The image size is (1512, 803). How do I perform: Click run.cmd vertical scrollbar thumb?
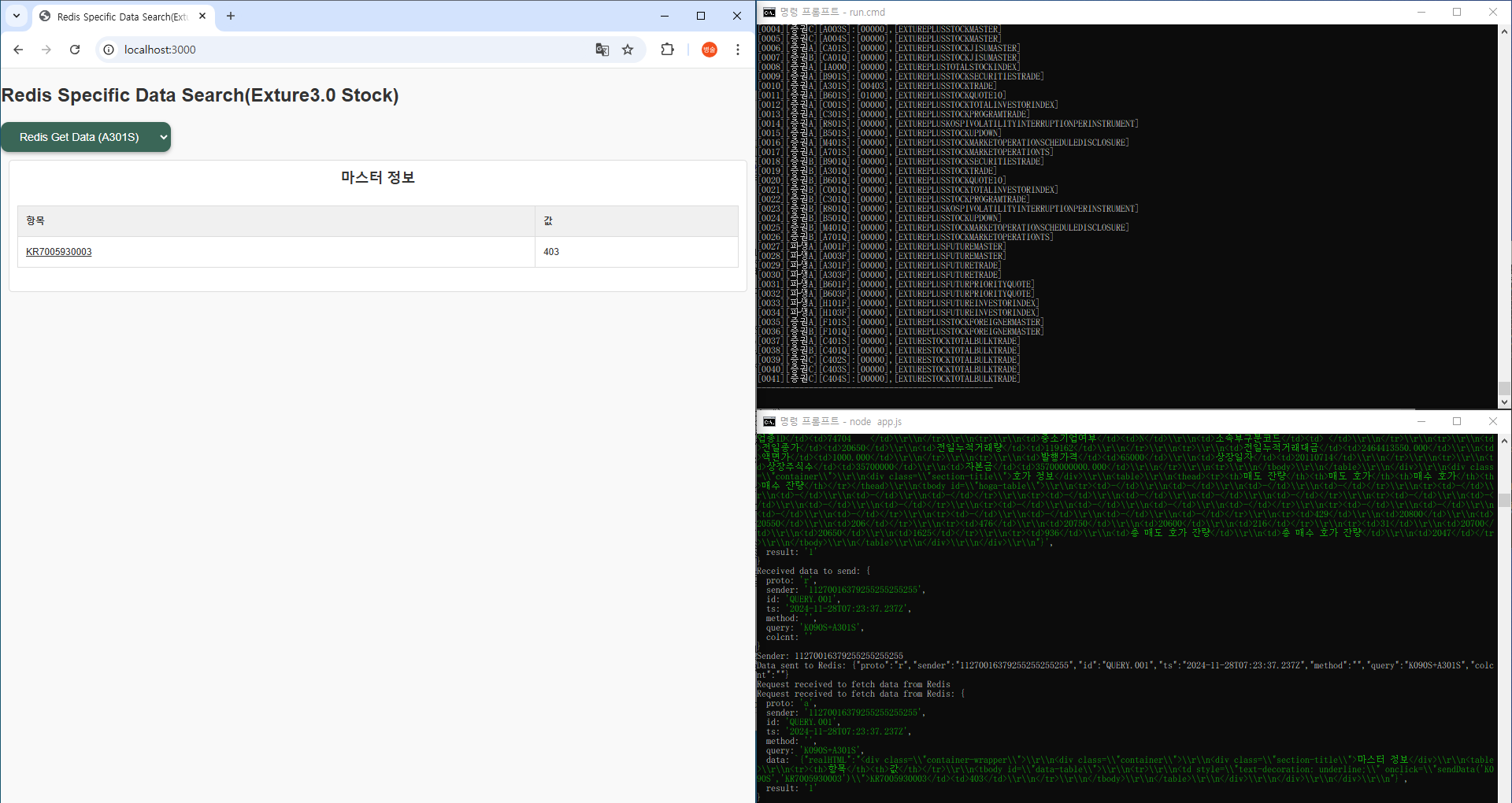[1504, 388]
